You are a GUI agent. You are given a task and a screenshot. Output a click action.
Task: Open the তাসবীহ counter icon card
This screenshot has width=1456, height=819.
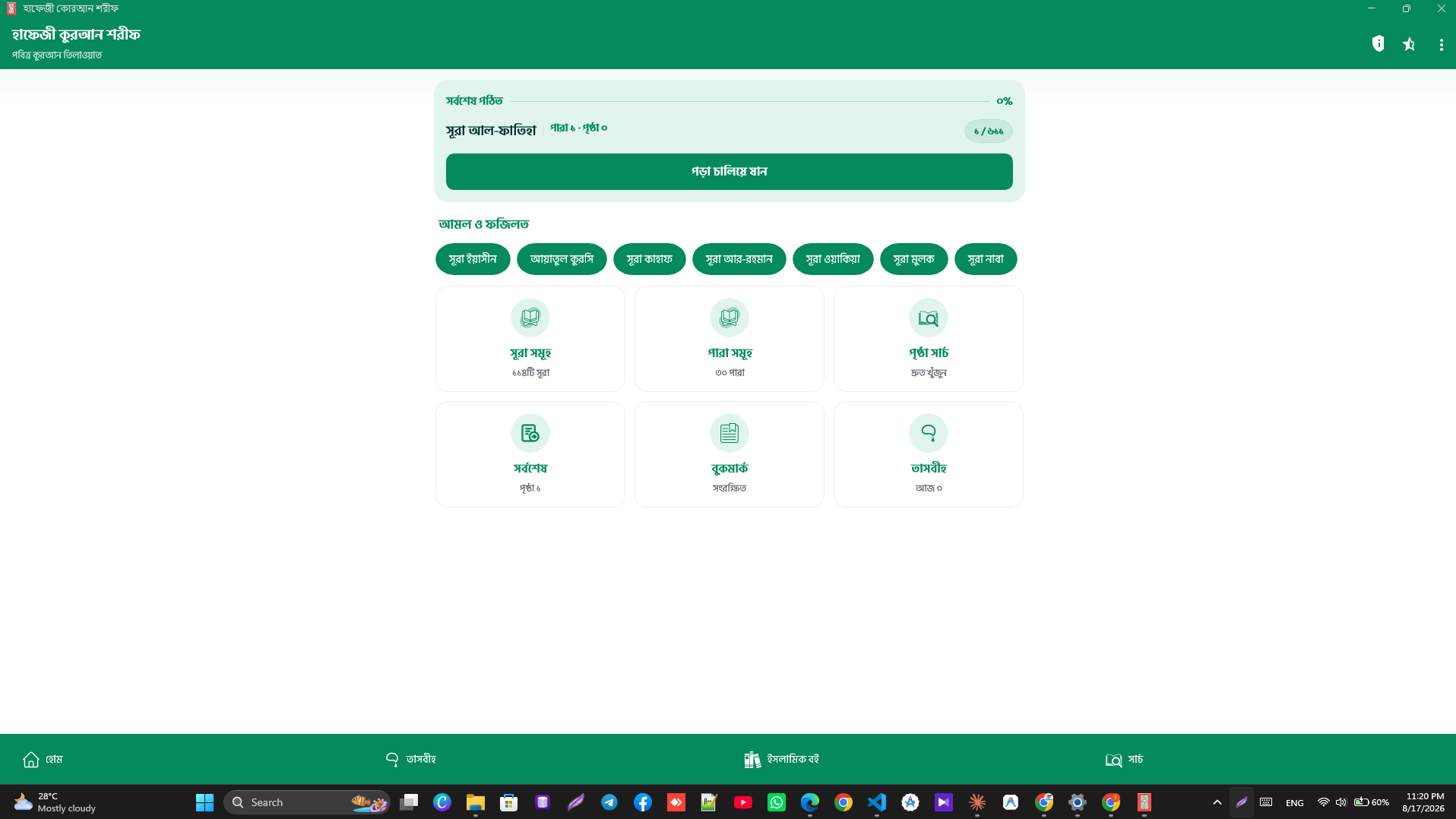tap(929, 454)
